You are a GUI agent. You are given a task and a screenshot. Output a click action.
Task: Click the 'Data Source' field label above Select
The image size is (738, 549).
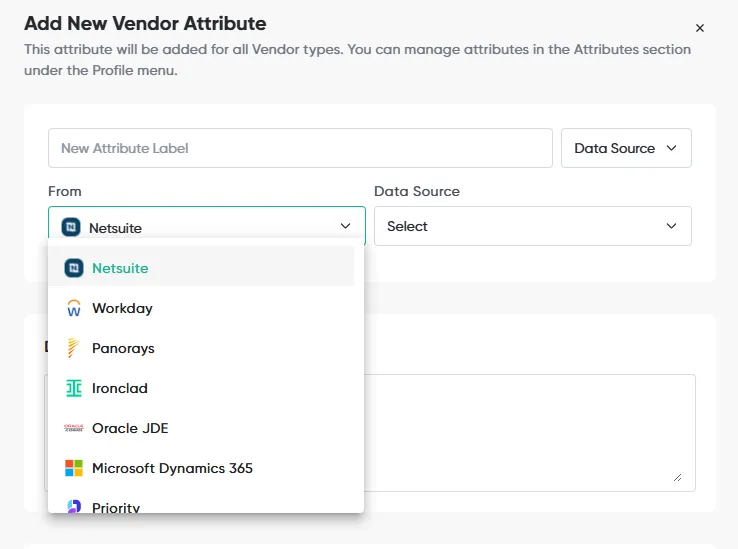pyautogui.click(x=417, y=191)
